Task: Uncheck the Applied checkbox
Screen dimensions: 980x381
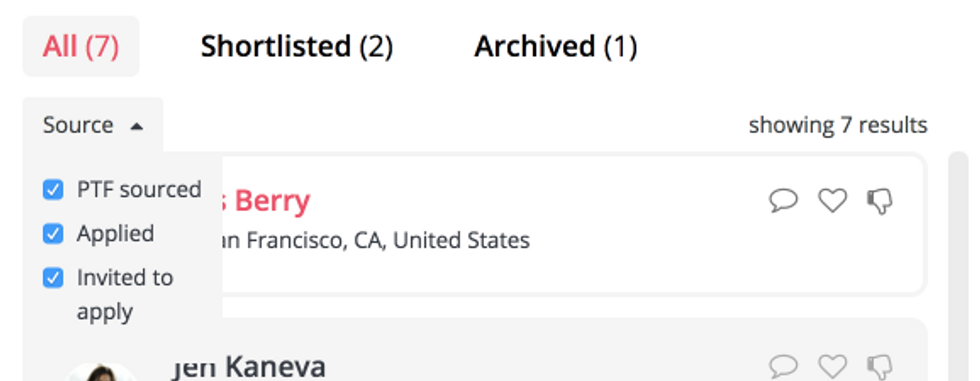Action: pyautogui.click(x=53, y=234)
